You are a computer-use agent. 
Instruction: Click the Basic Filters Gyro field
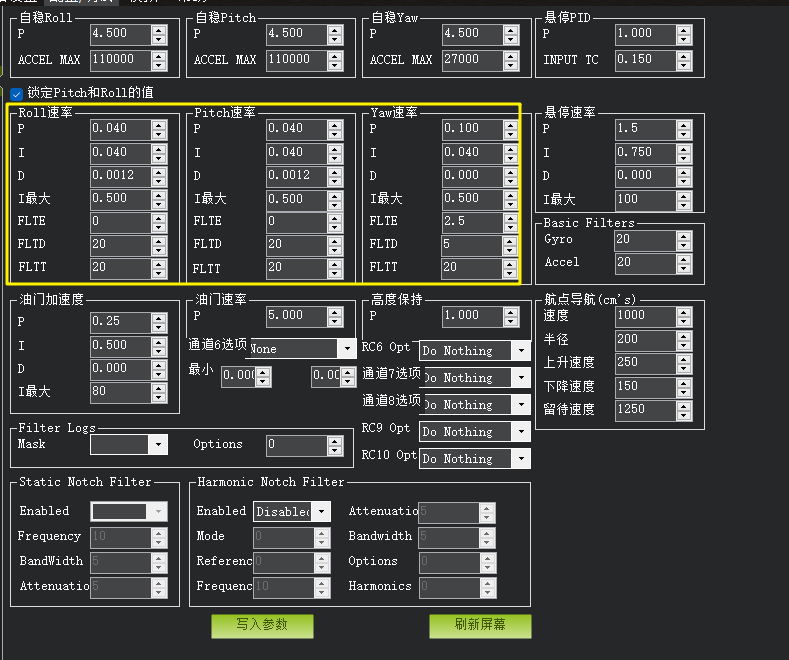click(x=644, y=240)
